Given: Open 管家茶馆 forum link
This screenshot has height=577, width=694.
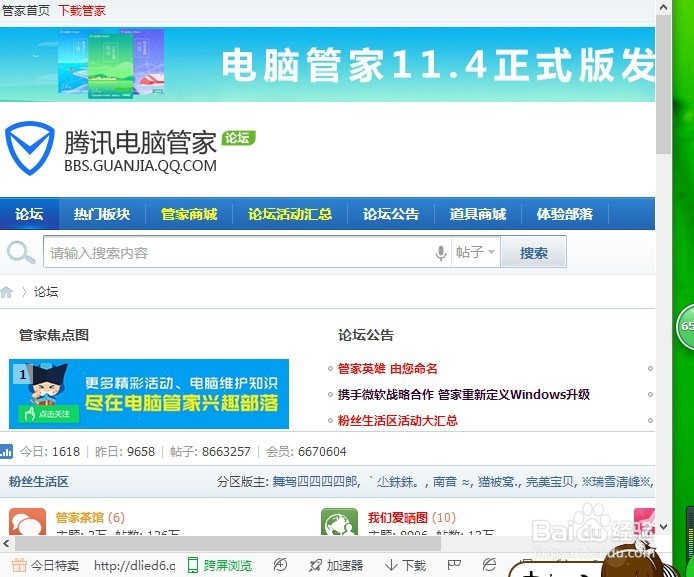Looking at the screenshot, I should 80,517.
